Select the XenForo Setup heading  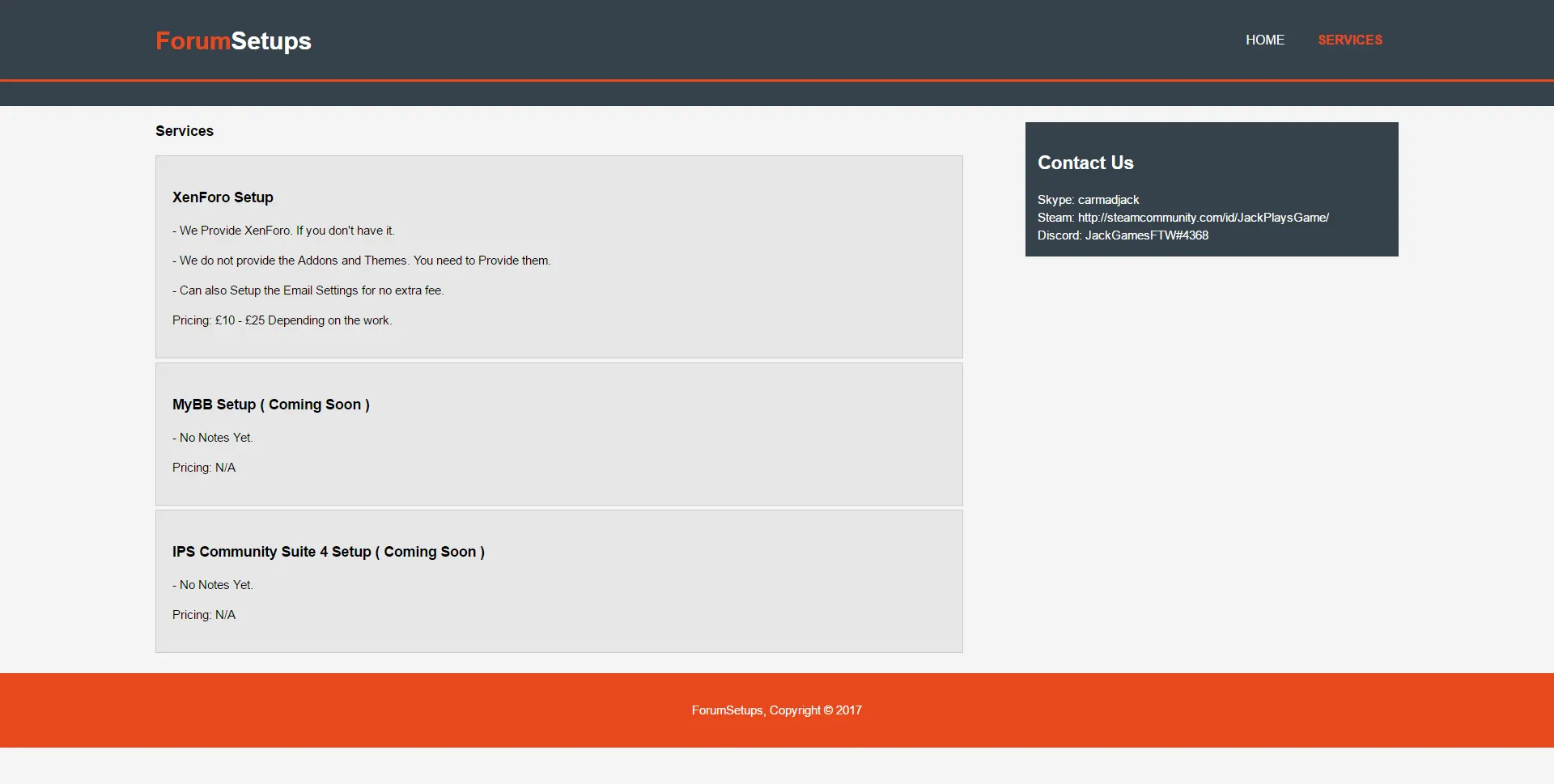[x=223, y=197]
